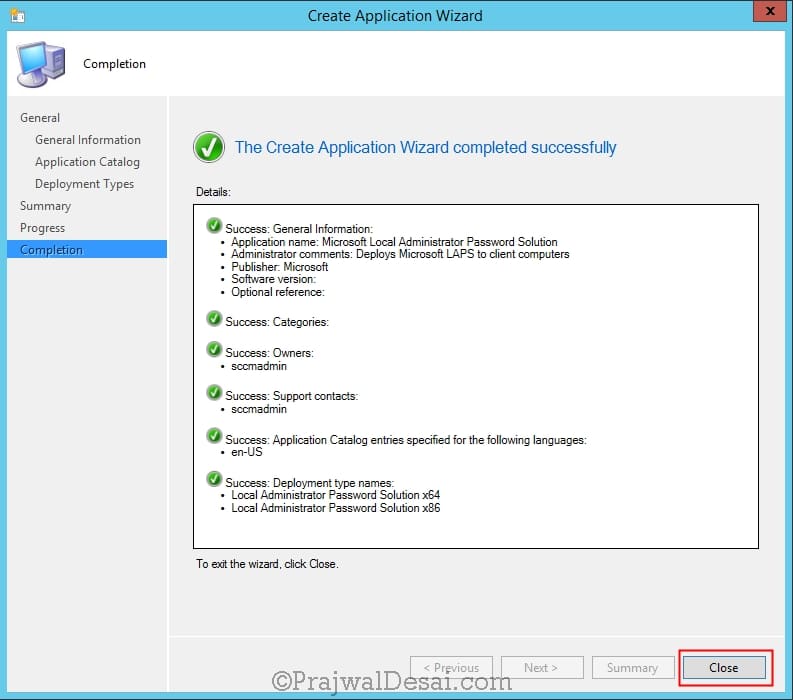793x700 pixels.
Task: Open the Application Catalog step
Action: [x=87, y=162]
